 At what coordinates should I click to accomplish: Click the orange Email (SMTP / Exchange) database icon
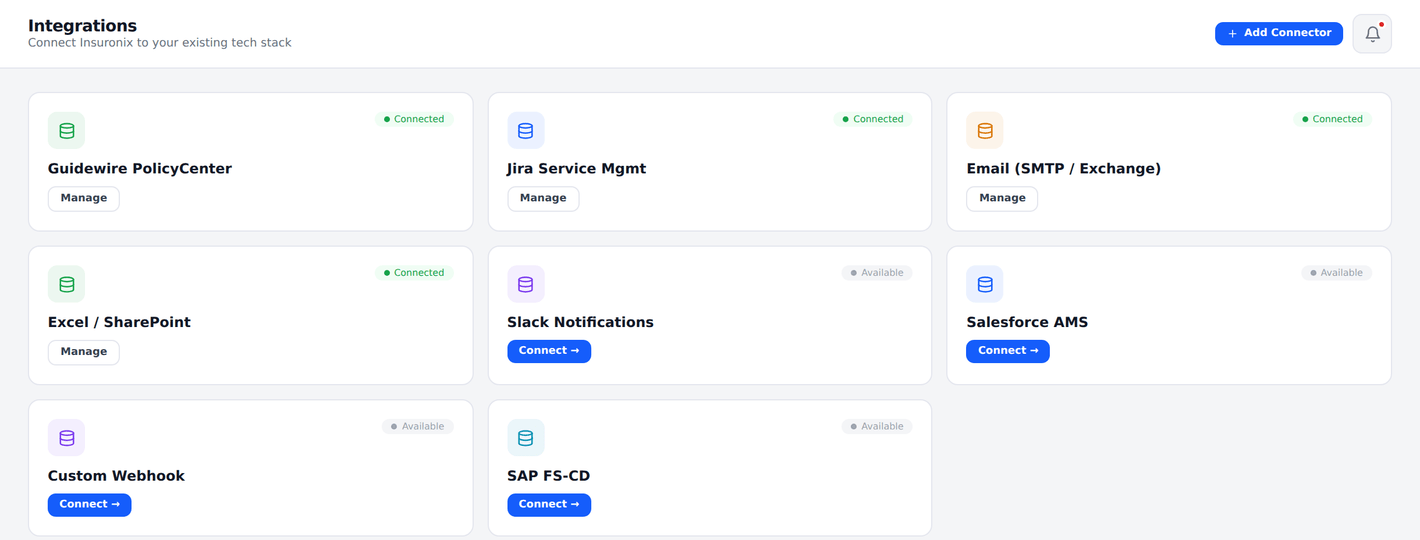point(984,131)
